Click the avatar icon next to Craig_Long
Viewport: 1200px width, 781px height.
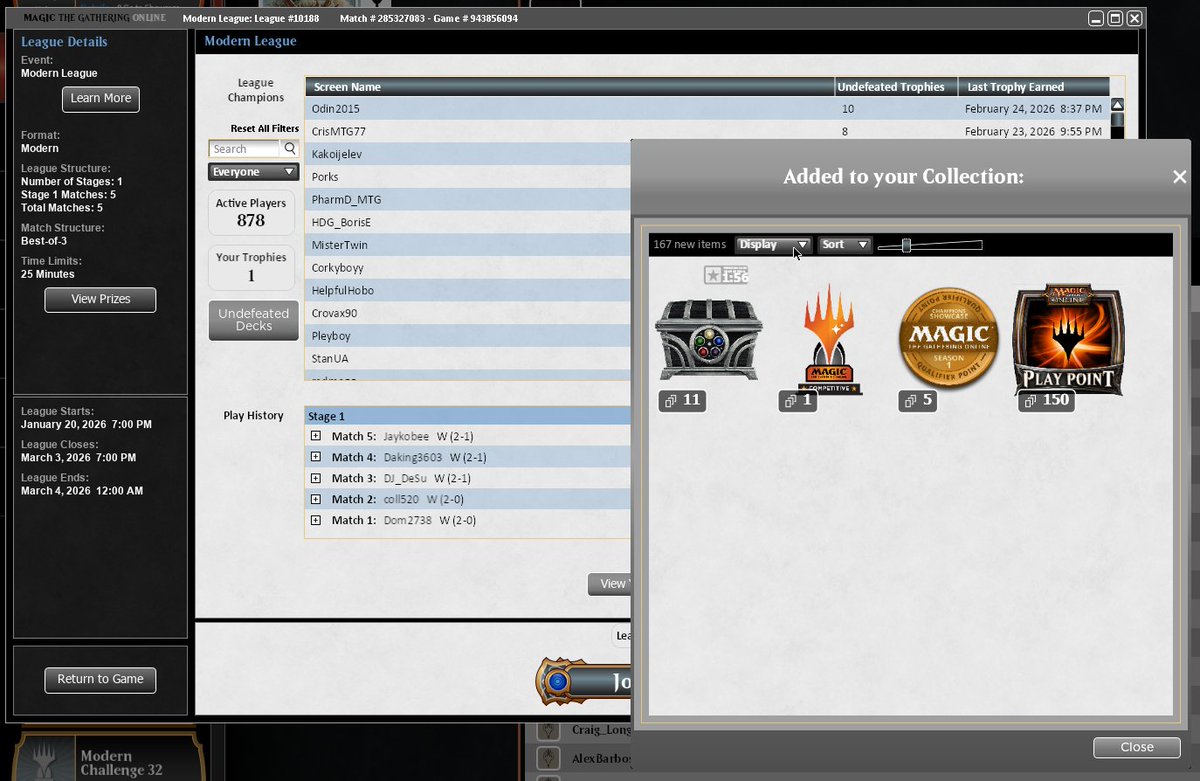point(547,730)
